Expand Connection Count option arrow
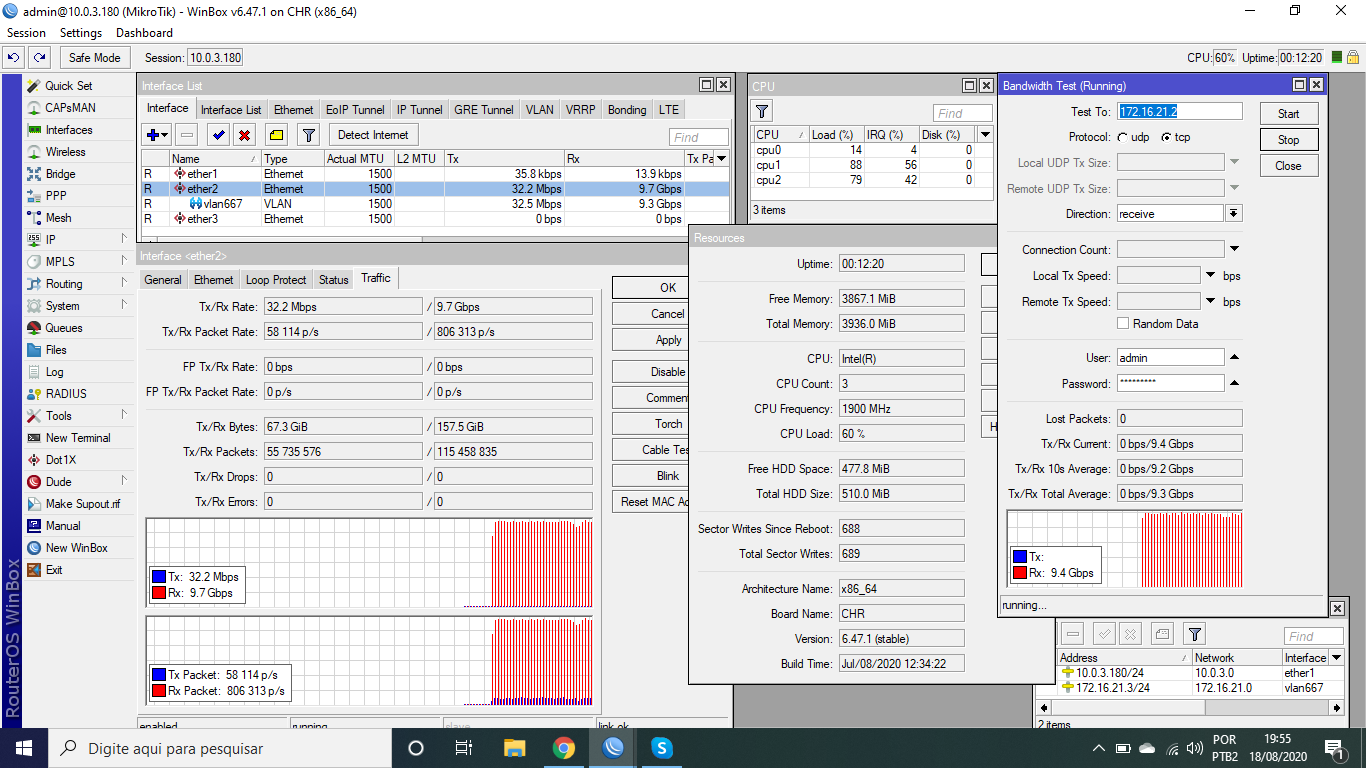 [x=1234, y=249]
